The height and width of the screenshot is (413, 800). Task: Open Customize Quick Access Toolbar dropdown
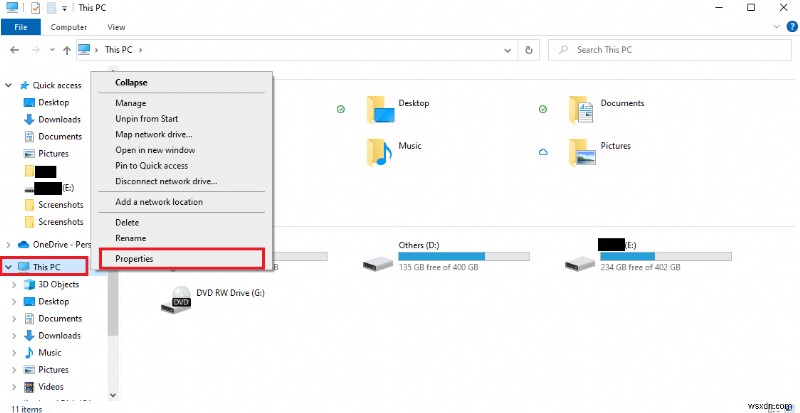point(64,8)
